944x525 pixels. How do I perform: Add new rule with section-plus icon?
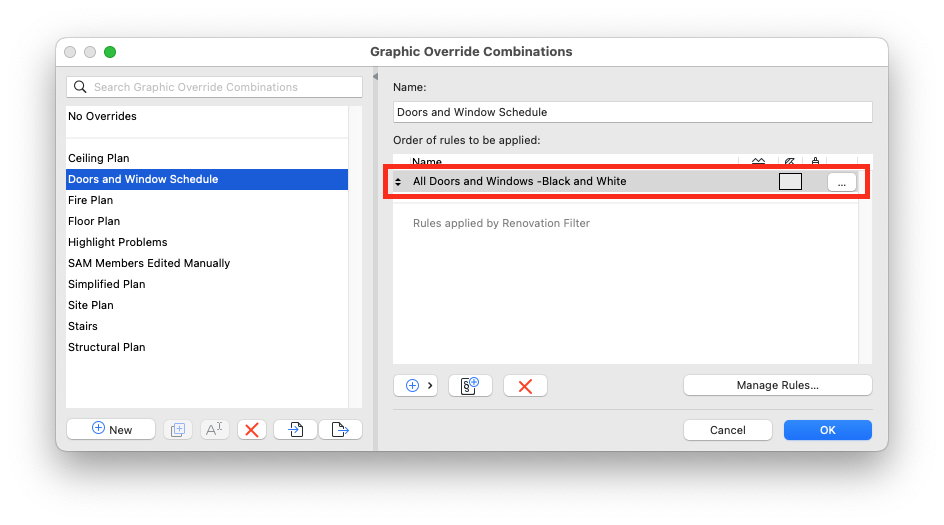click(470, 386)
